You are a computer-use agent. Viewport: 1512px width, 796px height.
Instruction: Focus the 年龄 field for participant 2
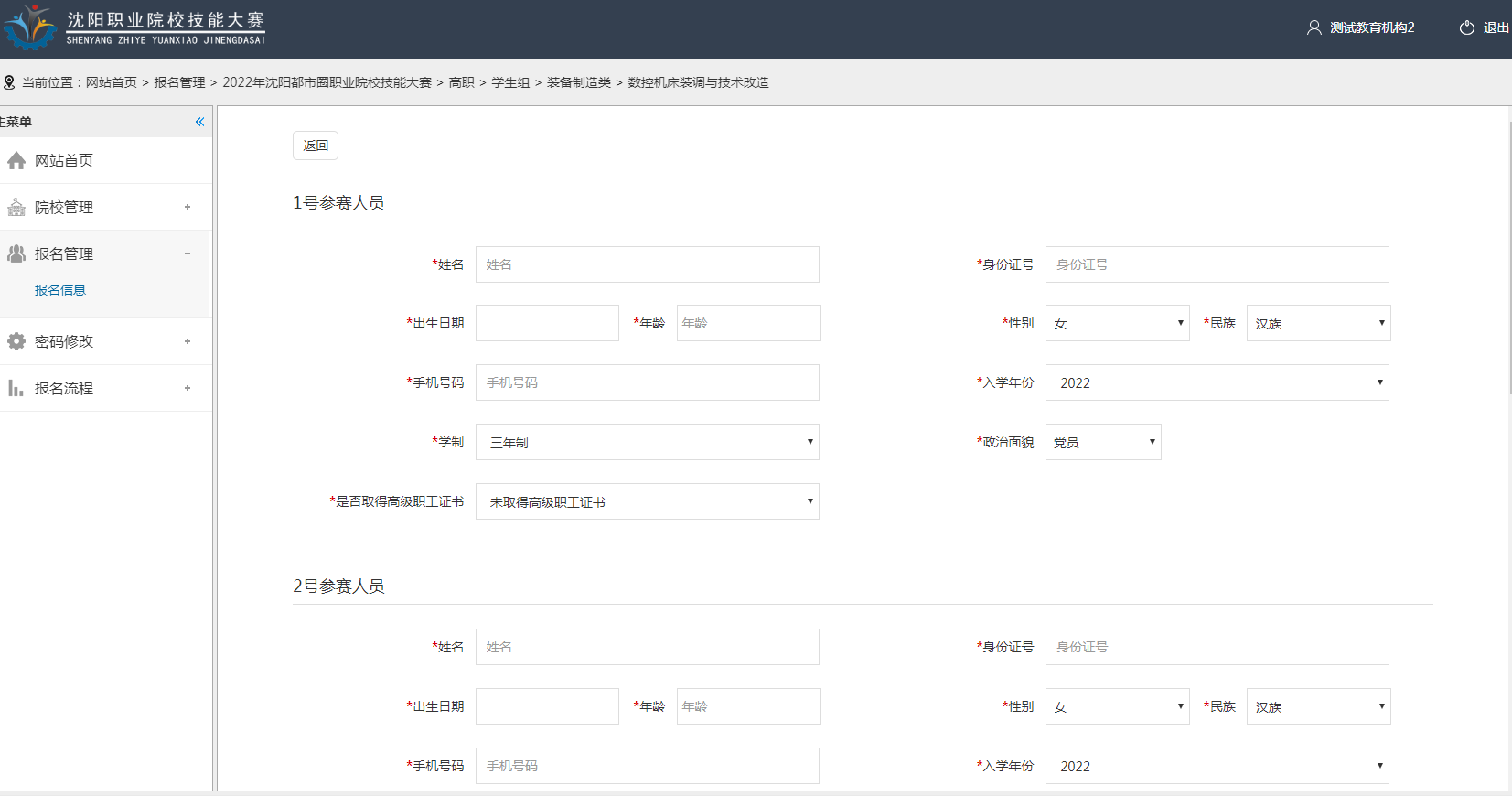pos(748,706)
